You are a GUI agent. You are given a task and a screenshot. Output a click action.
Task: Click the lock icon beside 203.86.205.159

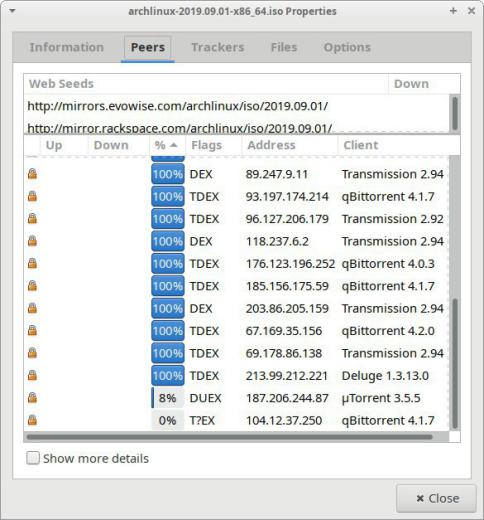[x=32, y=308]
